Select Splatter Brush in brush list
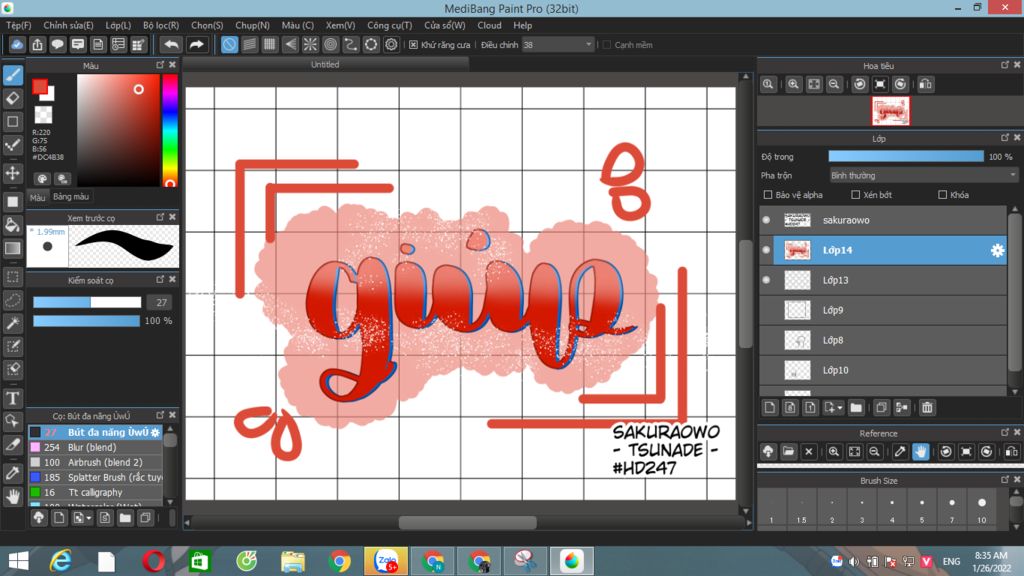 click(95, 477)
